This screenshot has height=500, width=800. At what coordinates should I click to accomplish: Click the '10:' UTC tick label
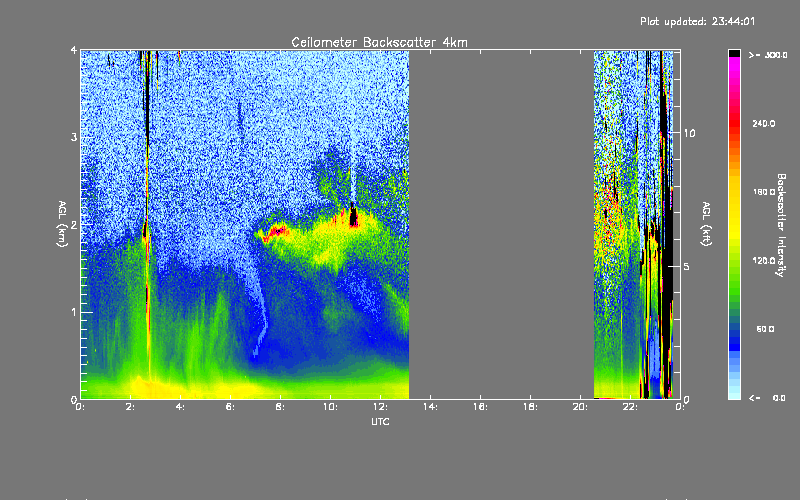(x=330, y=407)
